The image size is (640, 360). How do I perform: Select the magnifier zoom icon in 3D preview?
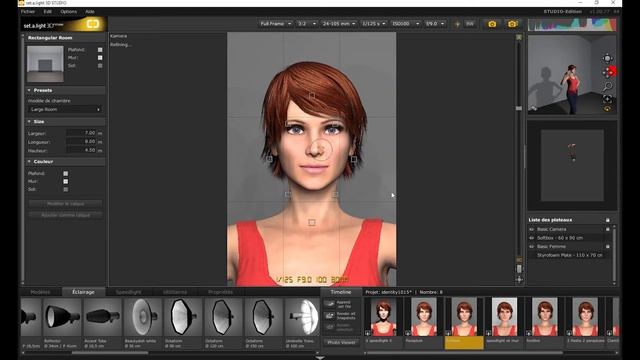607,86
